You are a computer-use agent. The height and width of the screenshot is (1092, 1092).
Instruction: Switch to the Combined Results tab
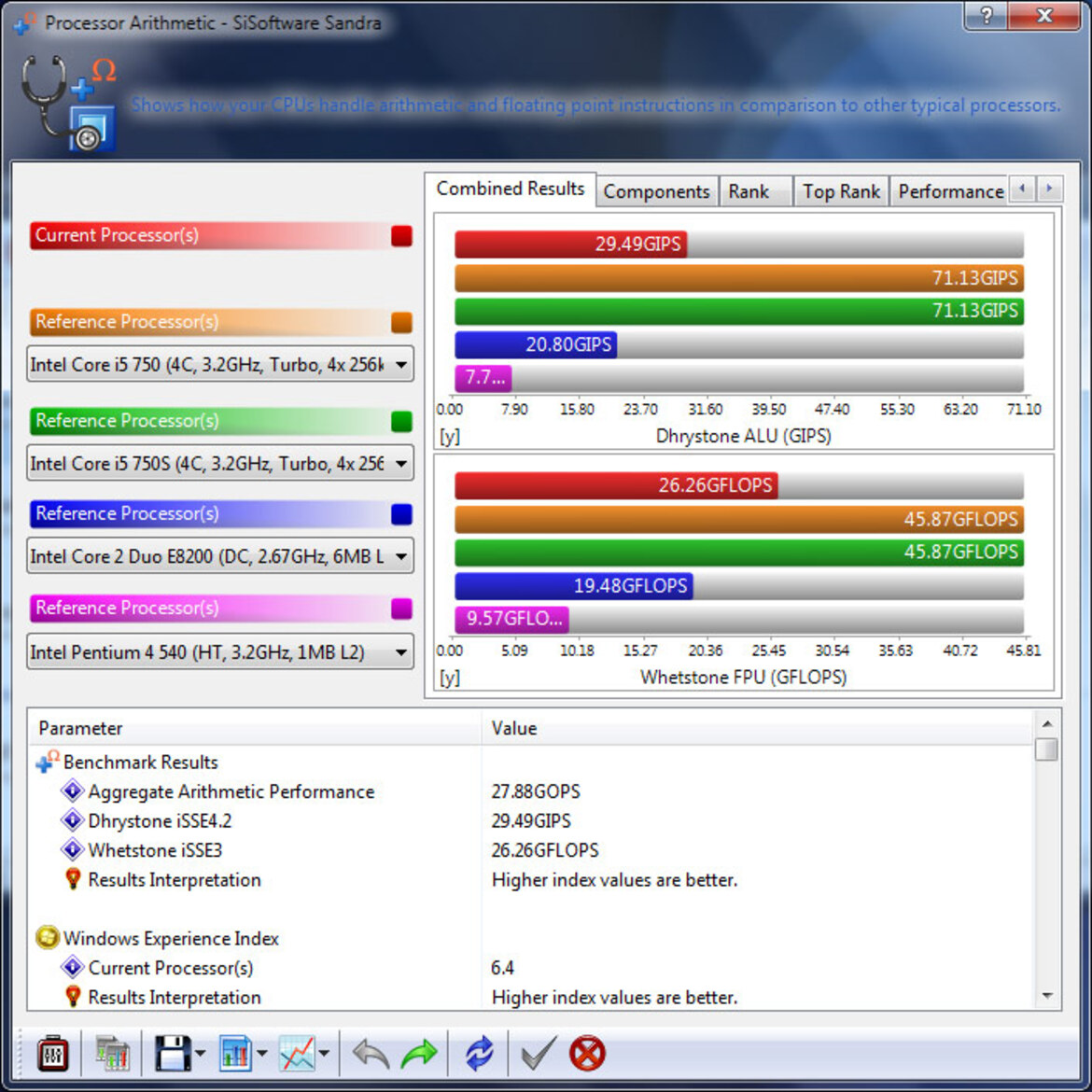(x=510, y=189)
